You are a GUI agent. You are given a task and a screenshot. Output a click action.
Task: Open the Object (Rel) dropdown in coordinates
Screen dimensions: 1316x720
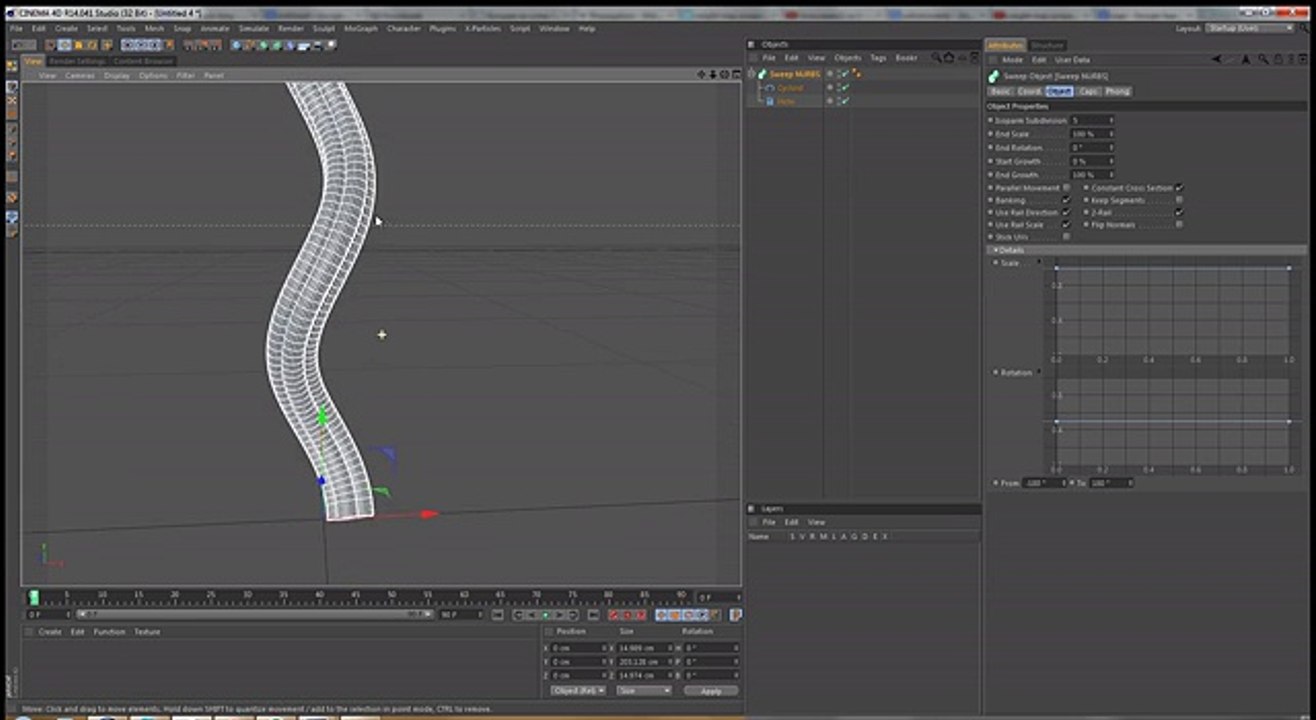[578, 691]
